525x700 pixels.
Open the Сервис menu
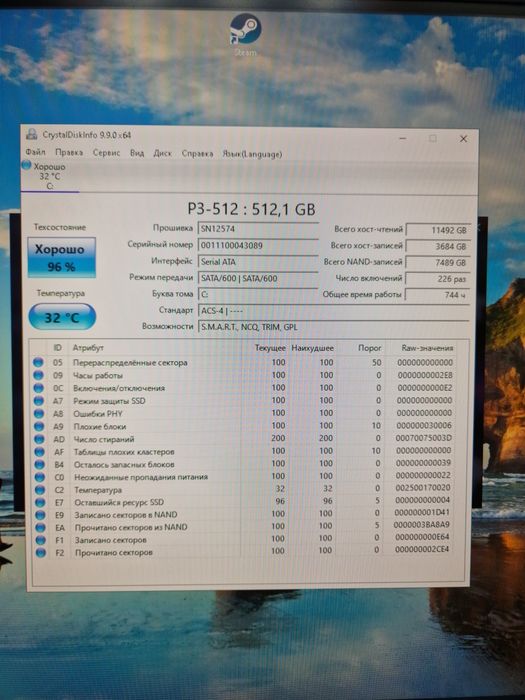[x=106, y=153]
